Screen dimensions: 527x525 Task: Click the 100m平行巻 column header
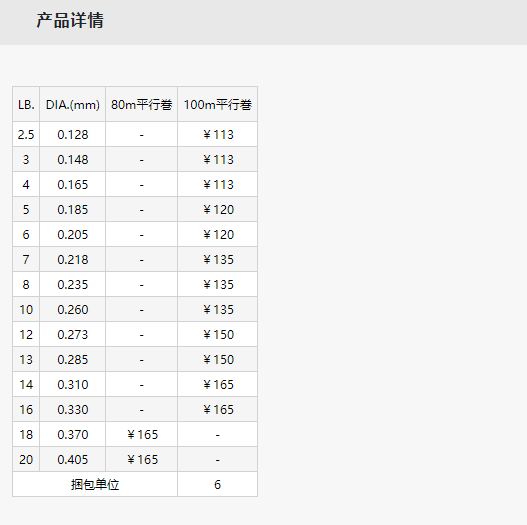[x=217, y=105]
